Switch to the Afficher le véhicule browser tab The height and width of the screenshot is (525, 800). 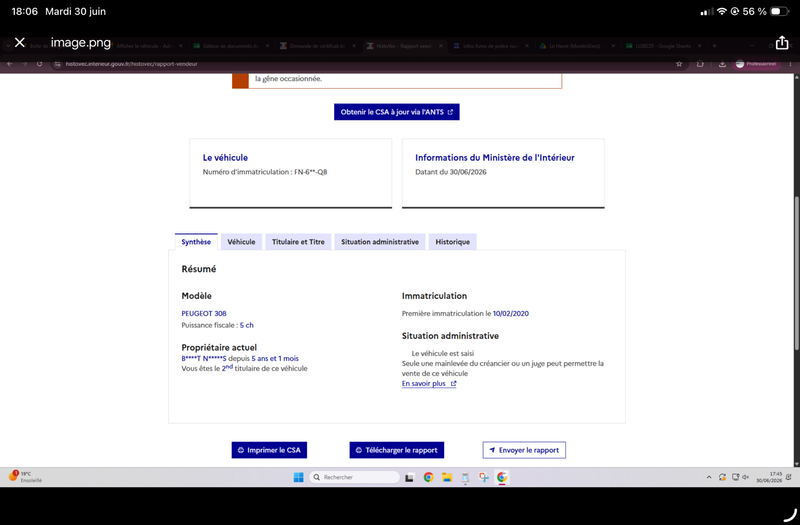(145, 46)
